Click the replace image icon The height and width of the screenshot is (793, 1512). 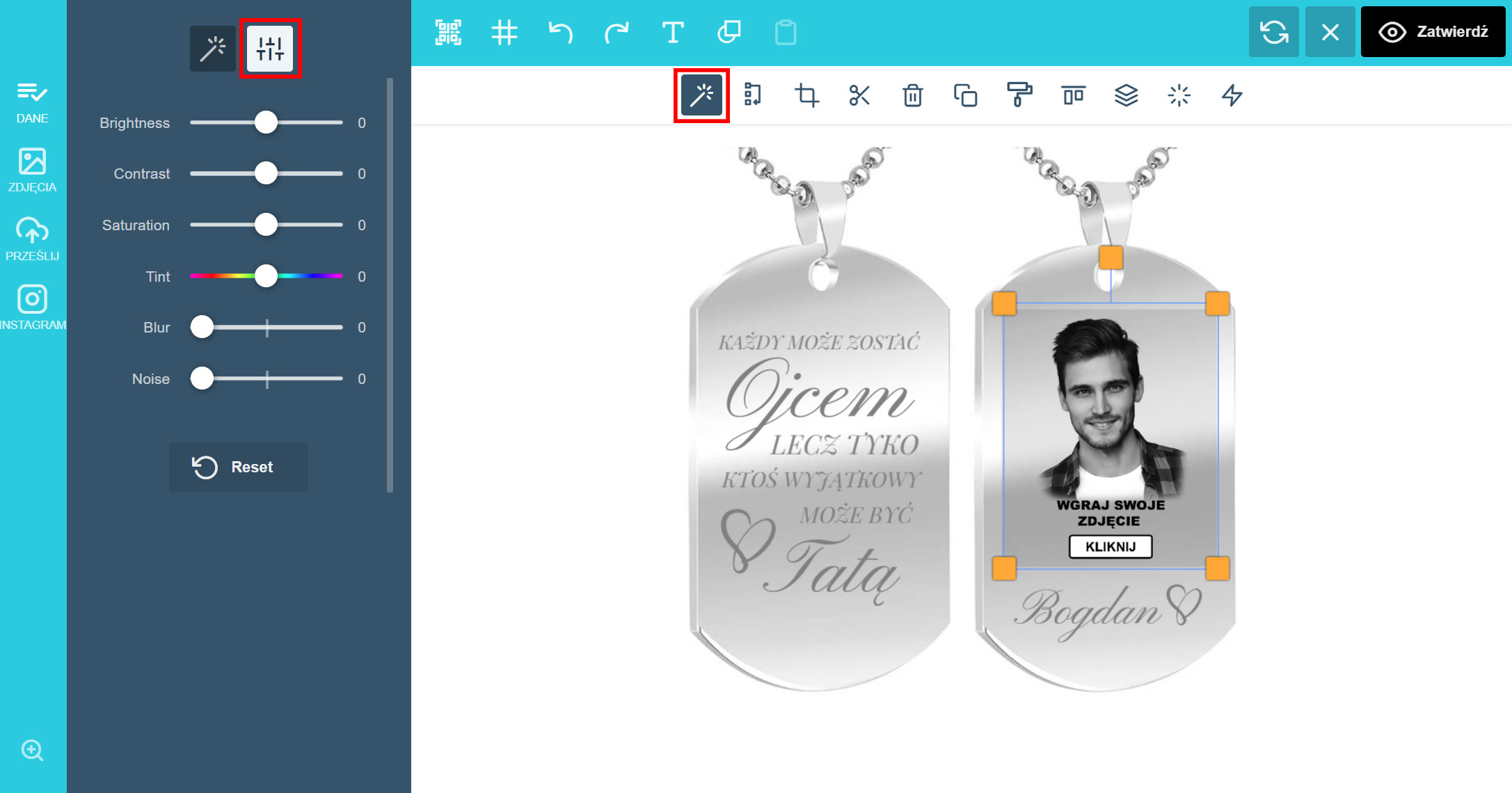753,95
